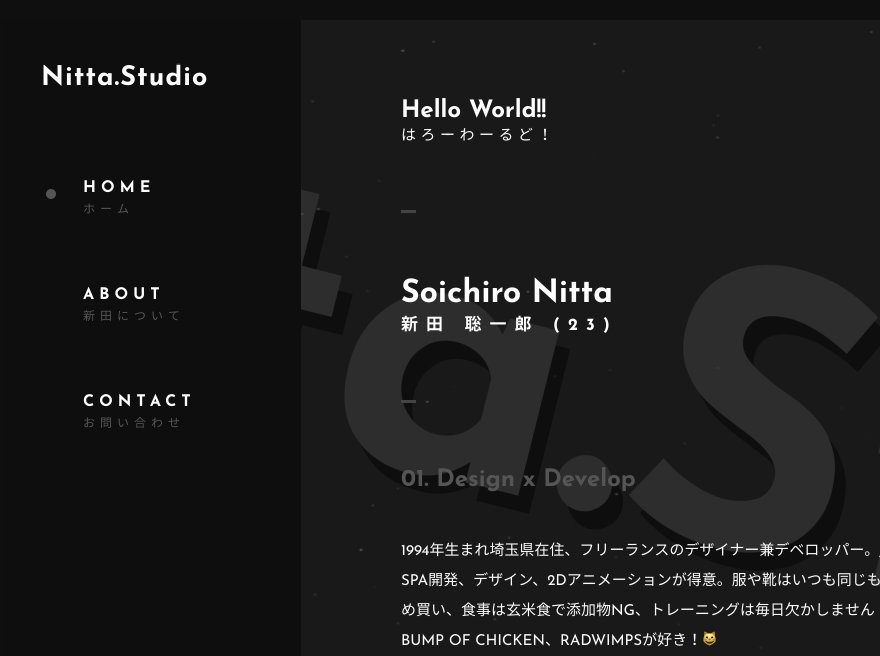Click the paragraph line starting SPA開発

pyautogui.click(x=640, y=579)
